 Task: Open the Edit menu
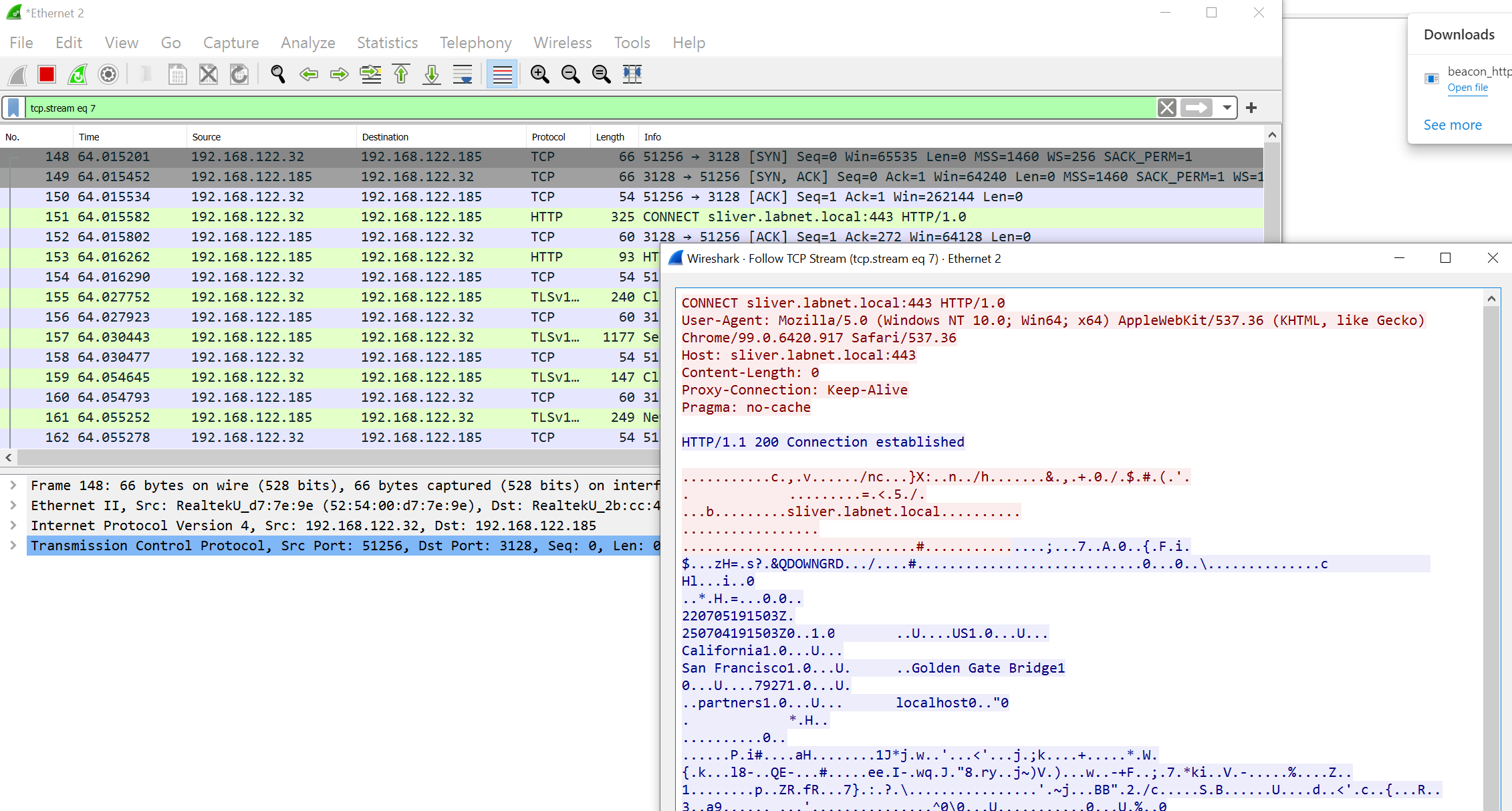69,43
